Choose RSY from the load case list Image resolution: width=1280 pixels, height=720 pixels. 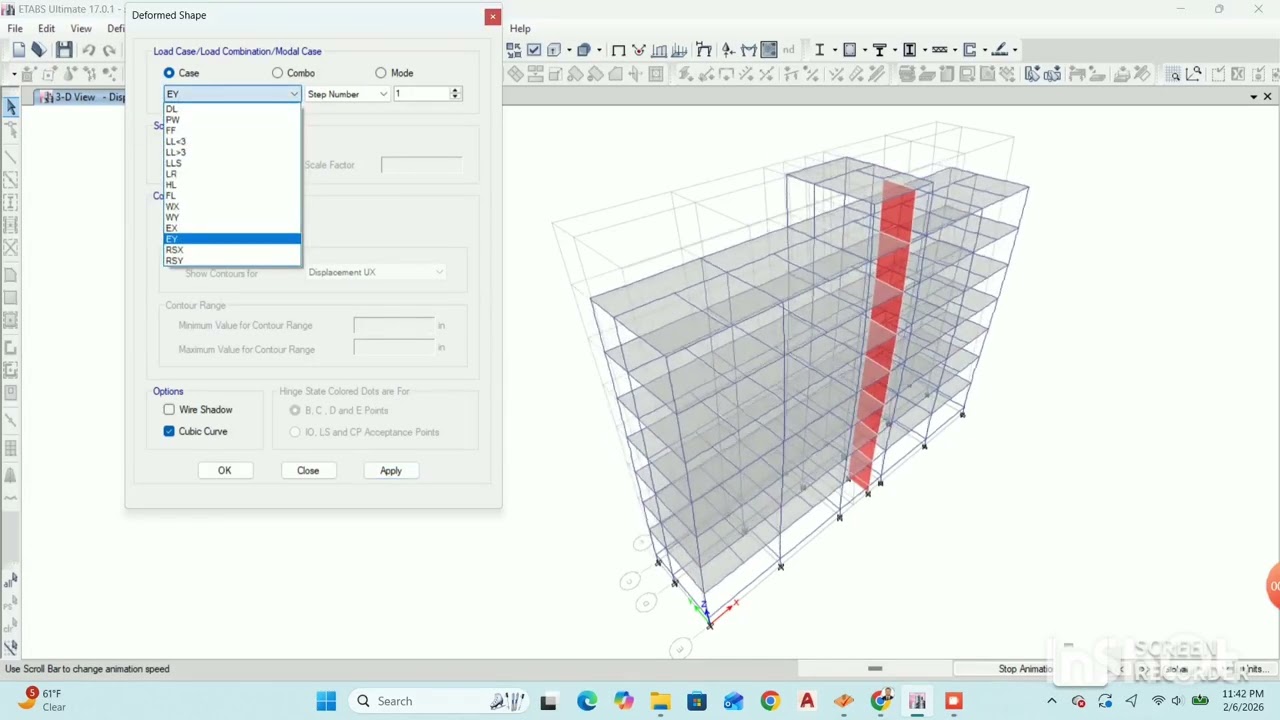232,261
